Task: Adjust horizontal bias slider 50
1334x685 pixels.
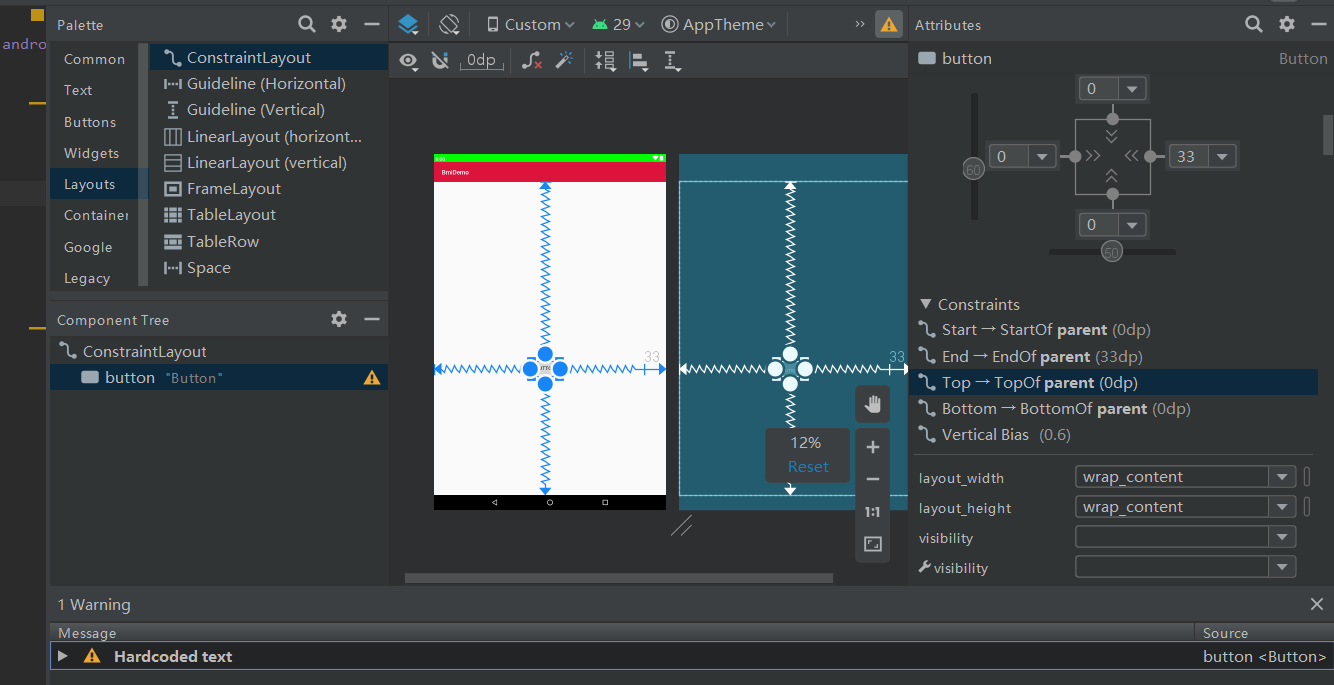Action: tap(1111, 252)
